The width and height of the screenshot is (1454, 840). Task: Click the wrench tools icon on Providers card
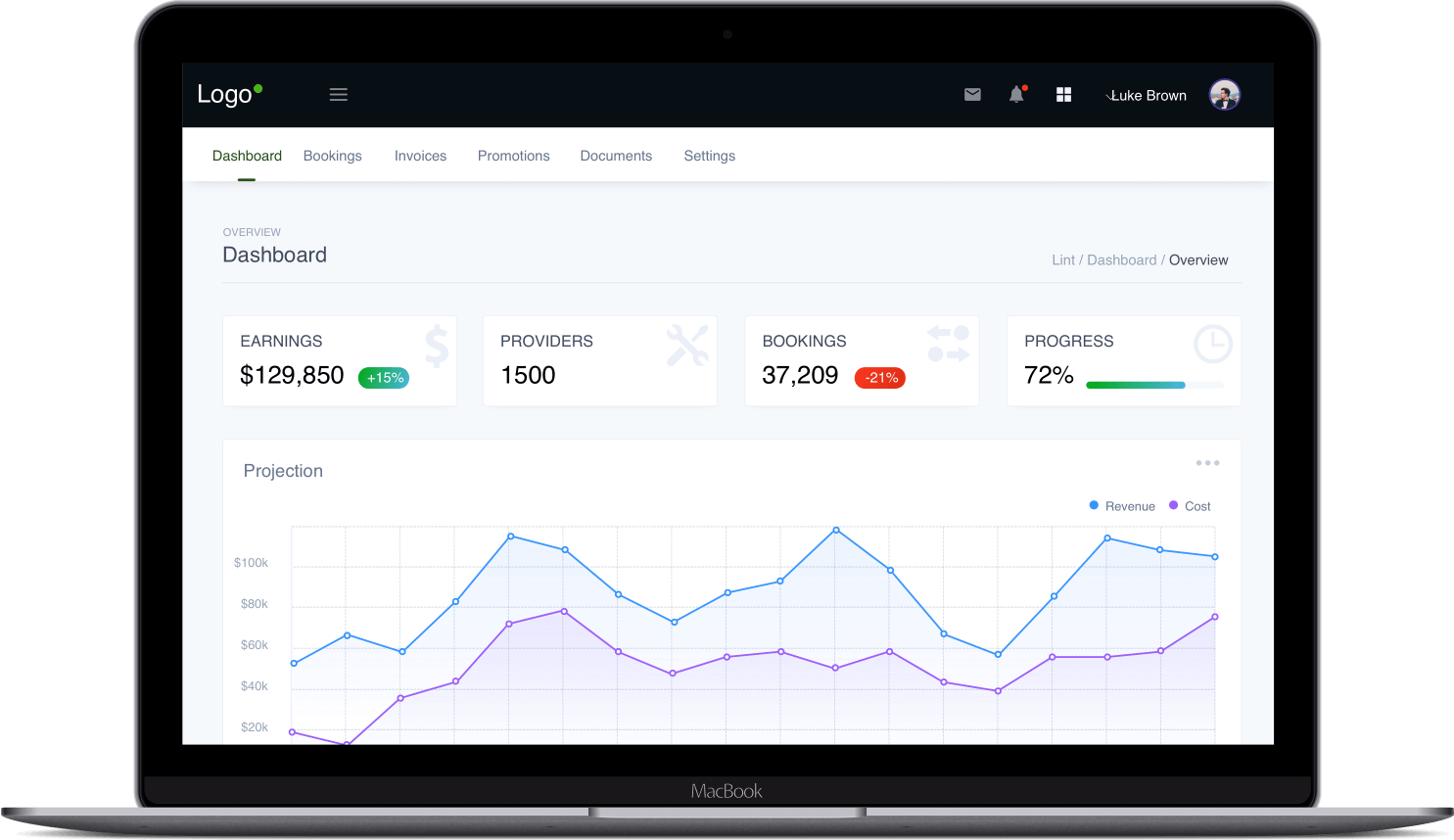(687, 346)
